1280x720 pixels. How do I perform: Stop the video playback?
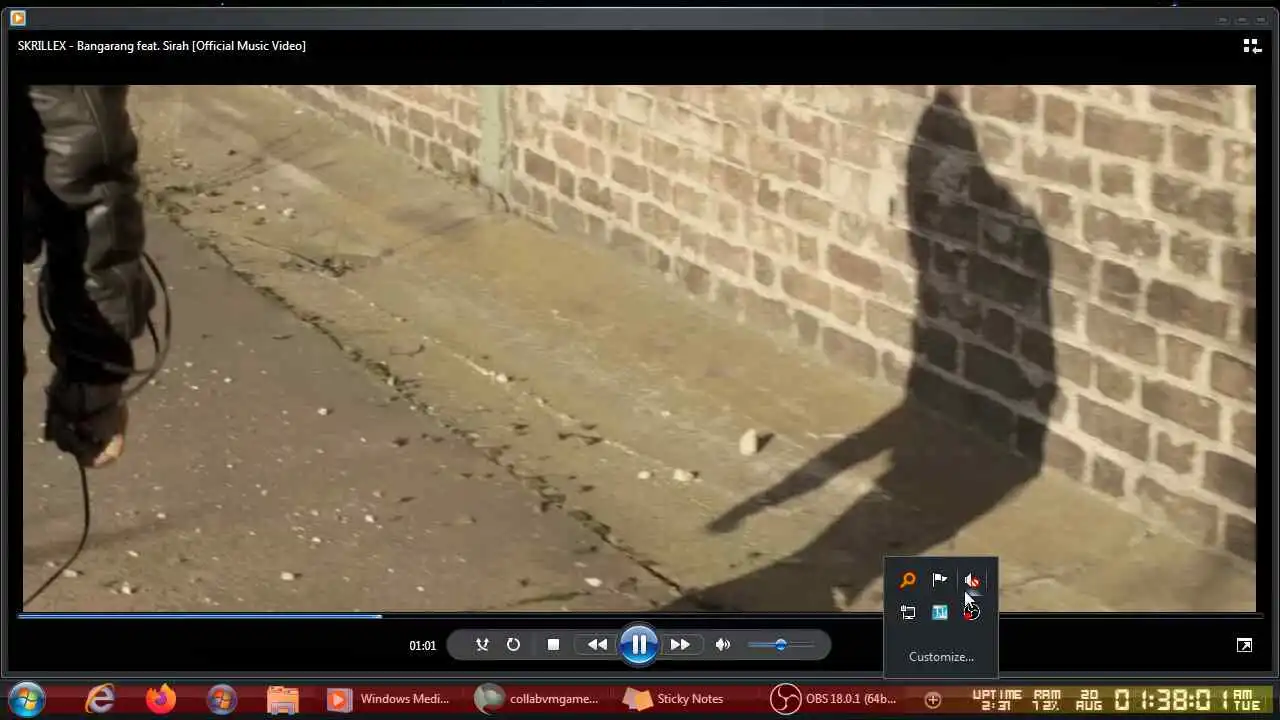coord(553,645)
